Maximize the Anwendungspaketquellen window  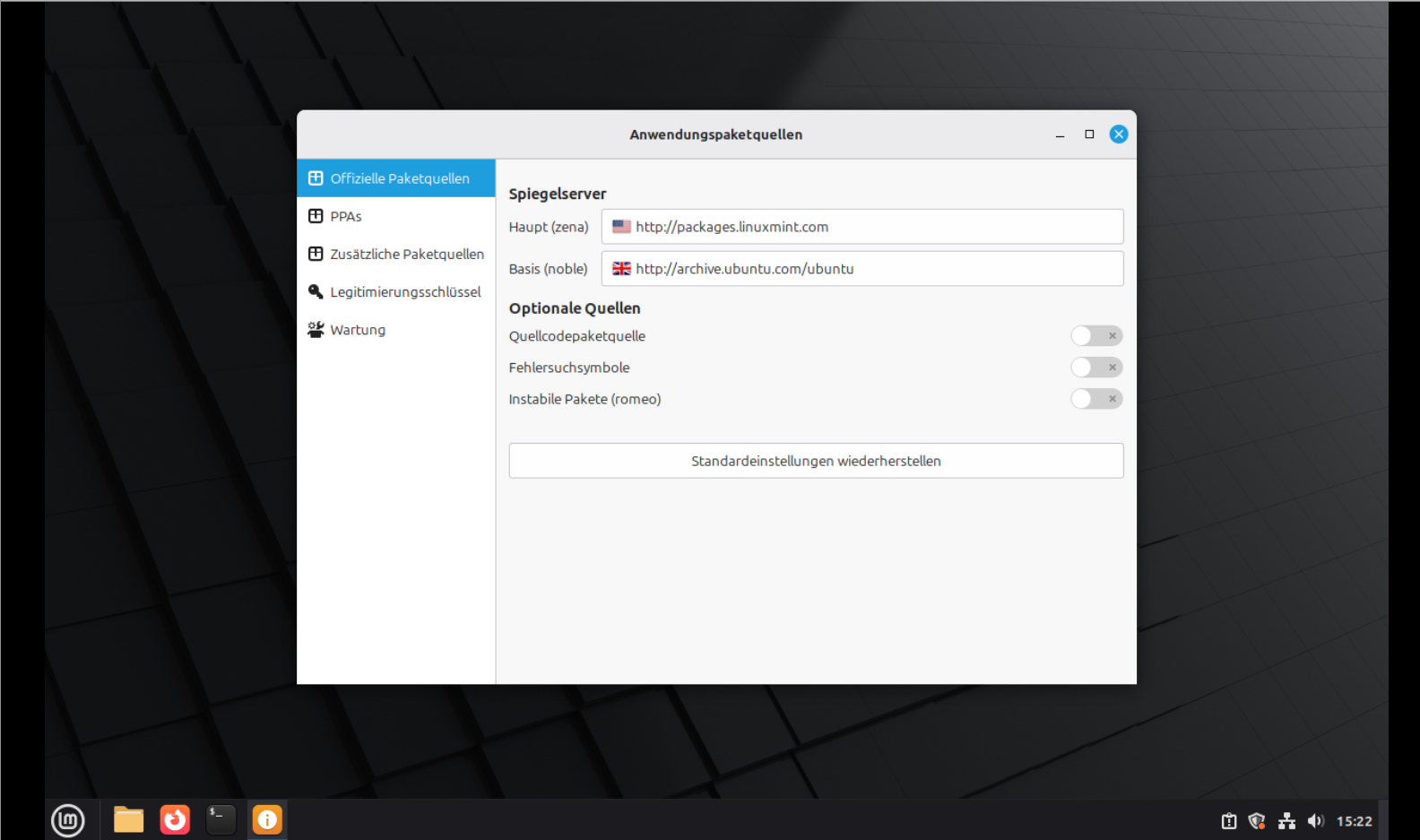(x=1089, y=134)
